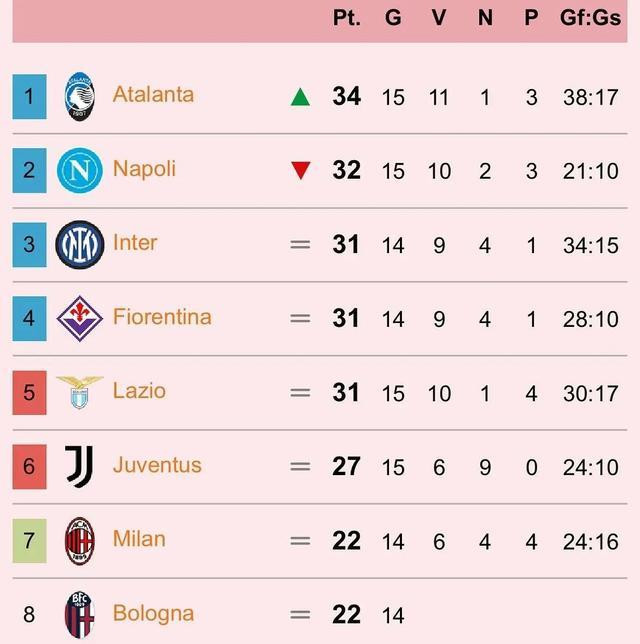This screenshot has width=640, height=644.
Task: Click the Atalanta club crest
Action: click(x=80, y=97)
